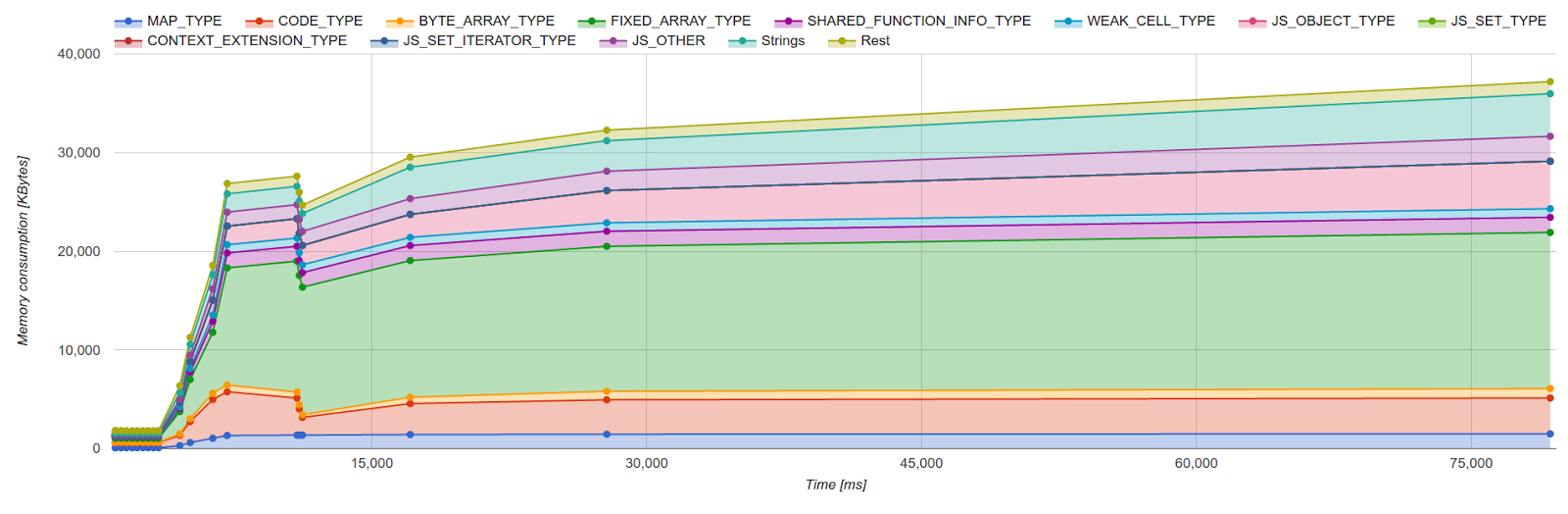This screenshot has width=1568, height=514.
Task: Click the JS_OTHER legend marker icon
Action: coord(613,41)
